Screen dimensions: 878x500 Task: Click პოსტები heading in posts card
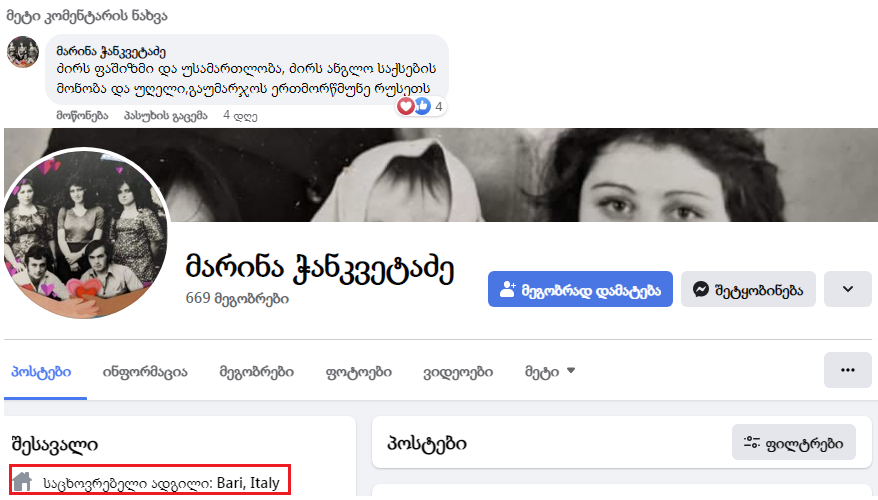pos(427,443)
